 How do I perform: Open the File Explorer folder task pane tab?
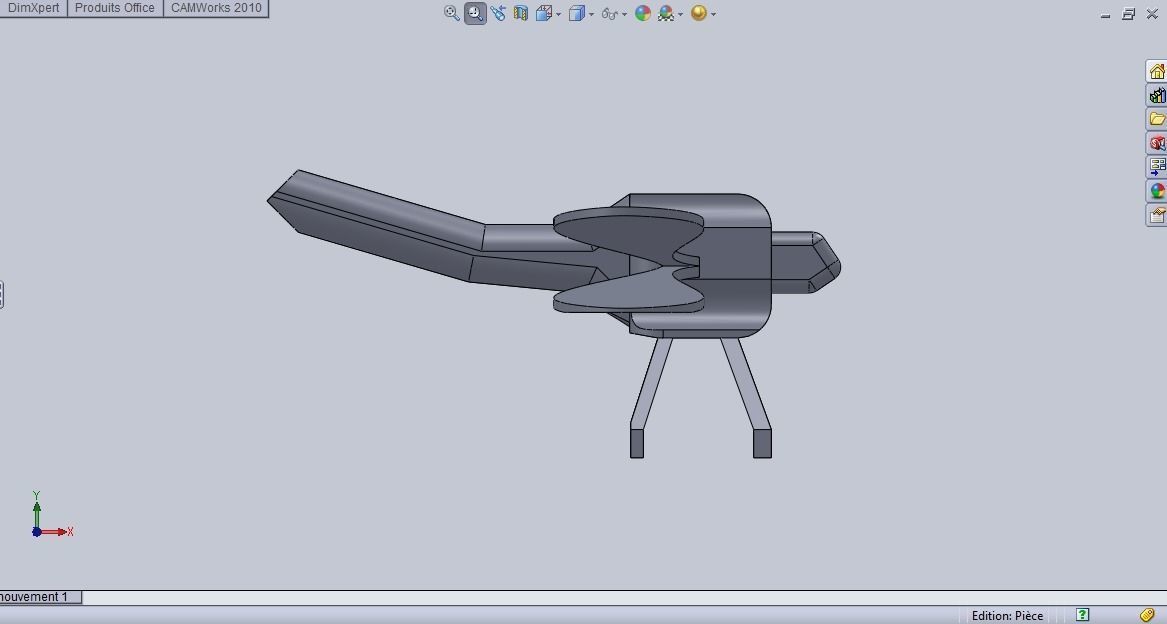1157,119
